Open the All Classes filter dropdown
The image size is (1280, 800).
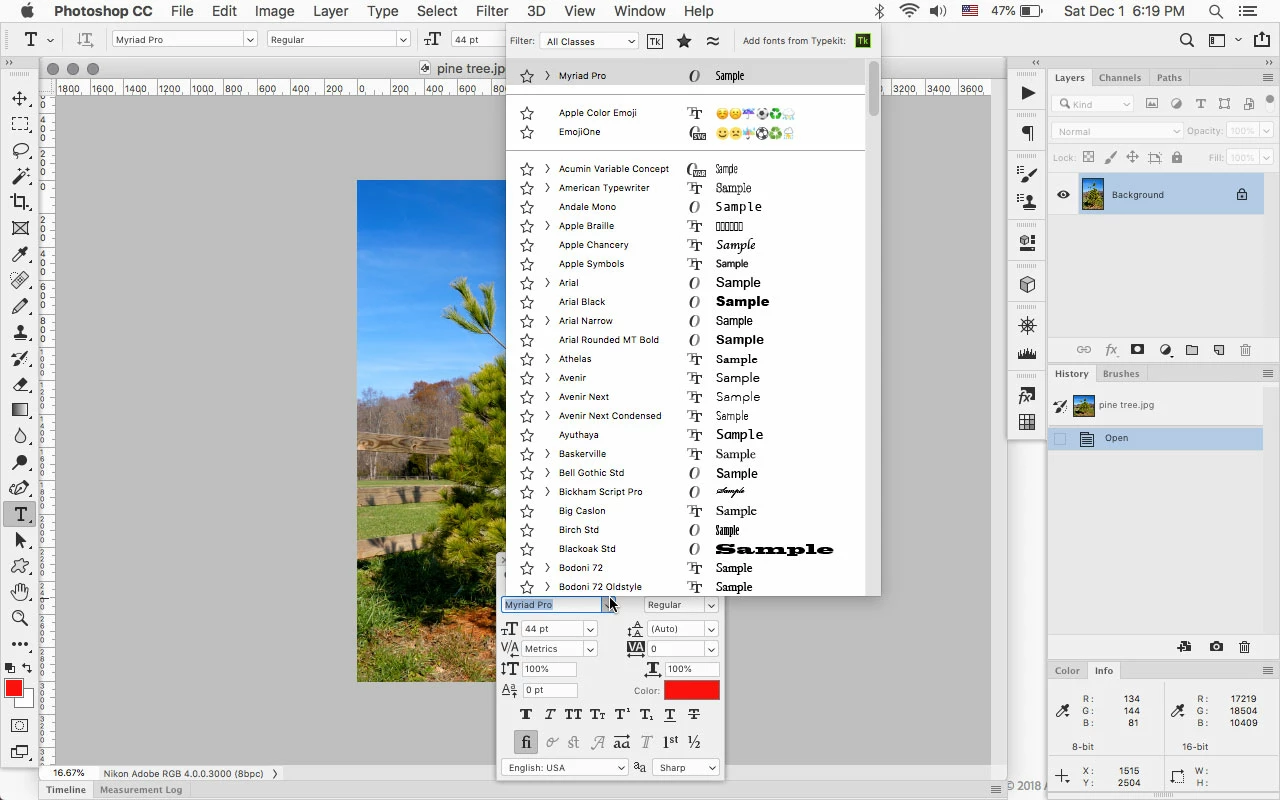pyautogui.click(x=589, y=41)
